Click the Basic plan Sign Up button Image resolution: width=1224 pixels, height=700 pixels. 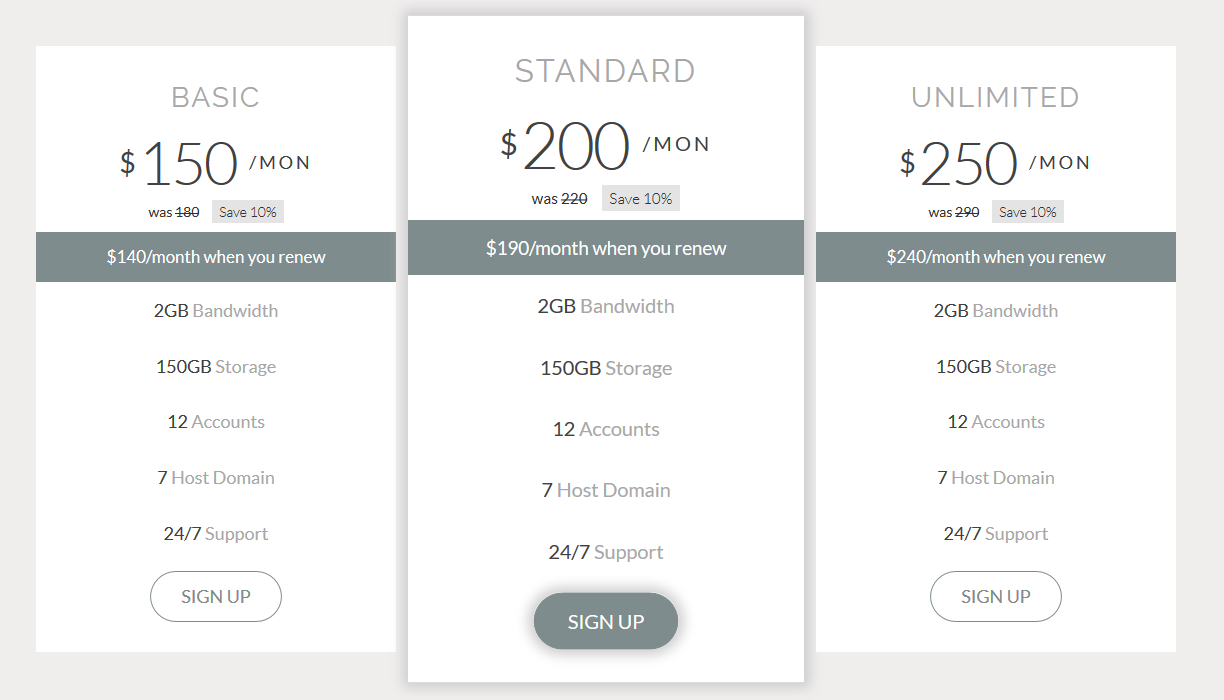pos(216,597)
